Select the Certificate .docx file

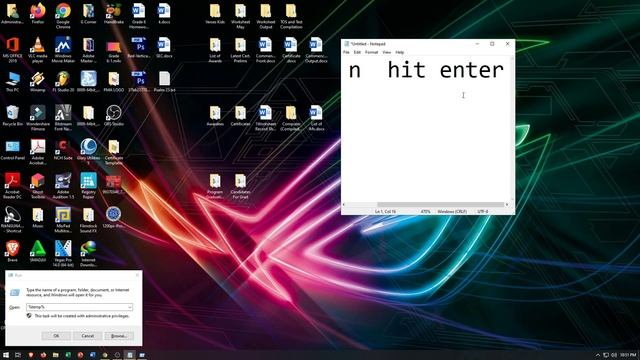click(291, 49)
